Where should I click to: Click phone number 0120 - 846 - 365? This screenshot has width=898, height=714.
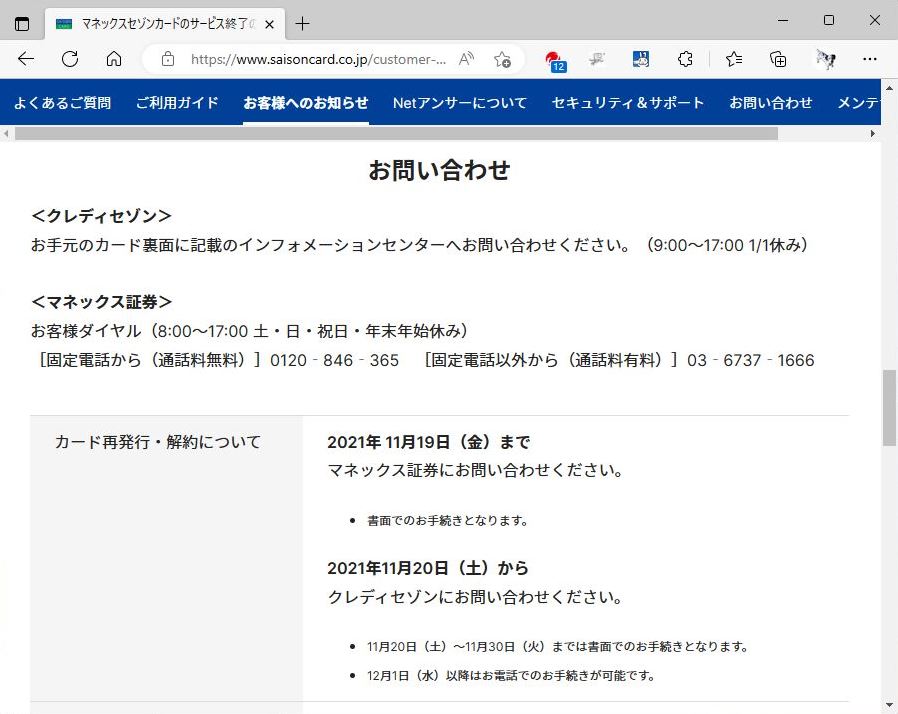[334, 360]
